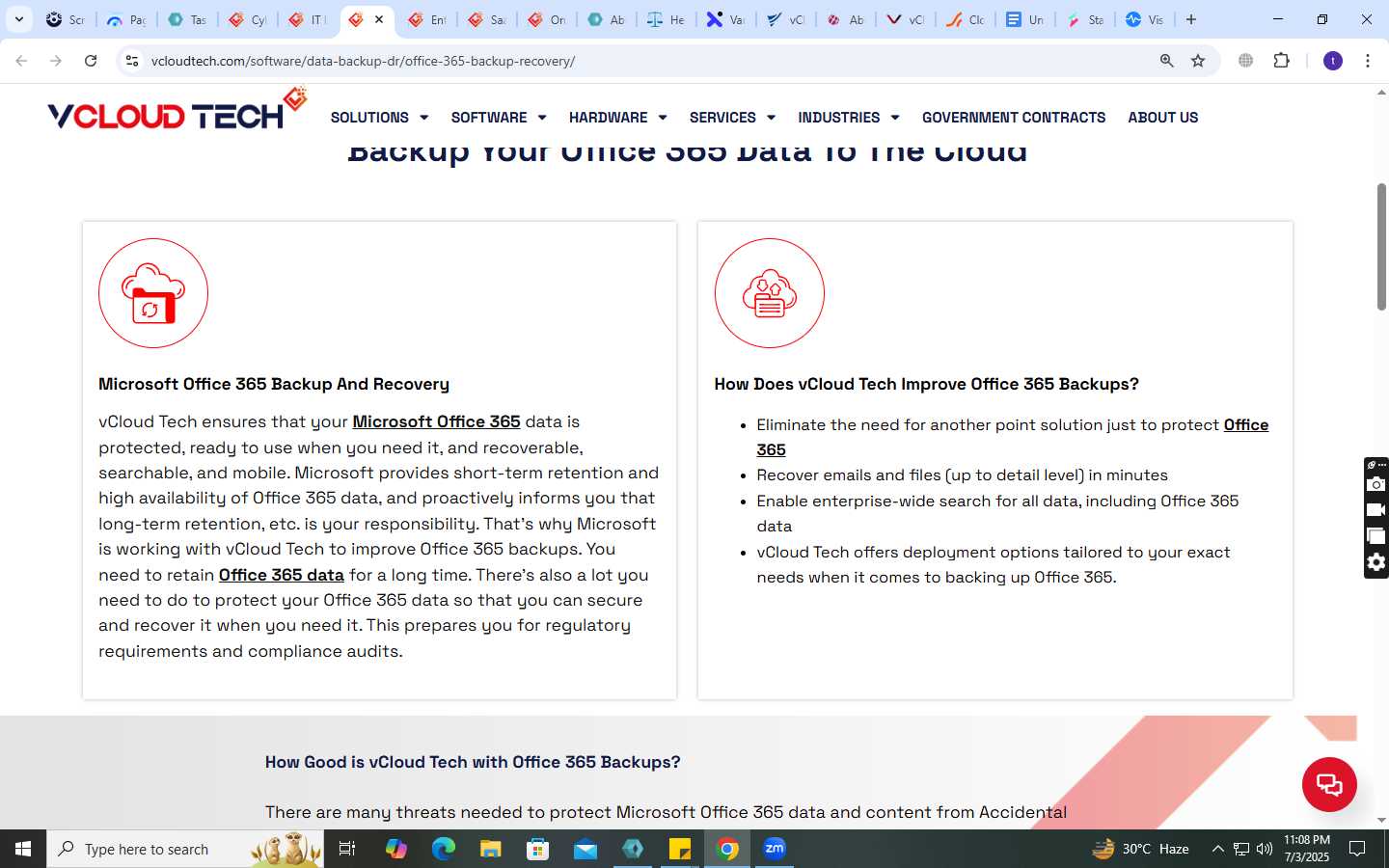The height and width of the screenshot is (868, 1389).
Task: Follow the 'Office 365 data' link
Action: [x=282, y=575]
